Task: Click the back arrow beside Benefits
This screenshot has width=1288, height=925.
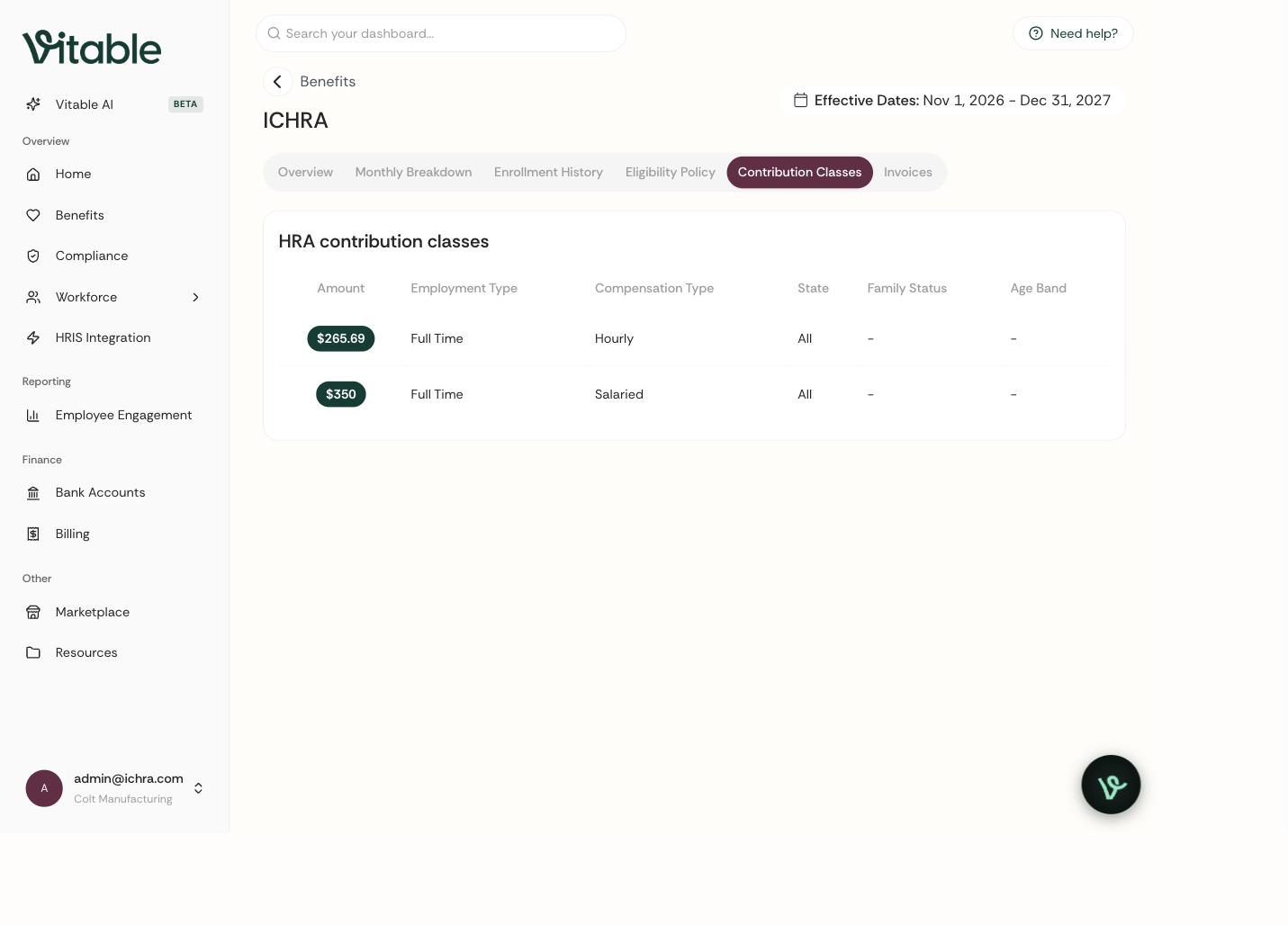Action: [x=277, y=82]
